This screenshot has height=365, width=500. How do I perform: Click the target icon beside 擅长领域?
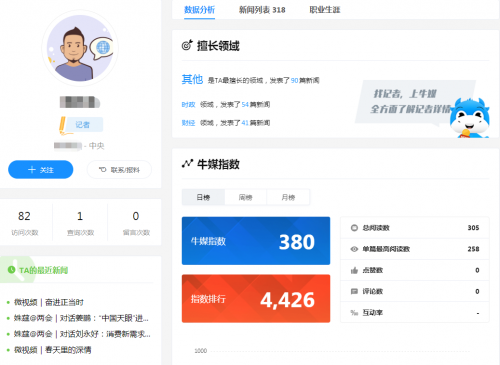point(187,45)
